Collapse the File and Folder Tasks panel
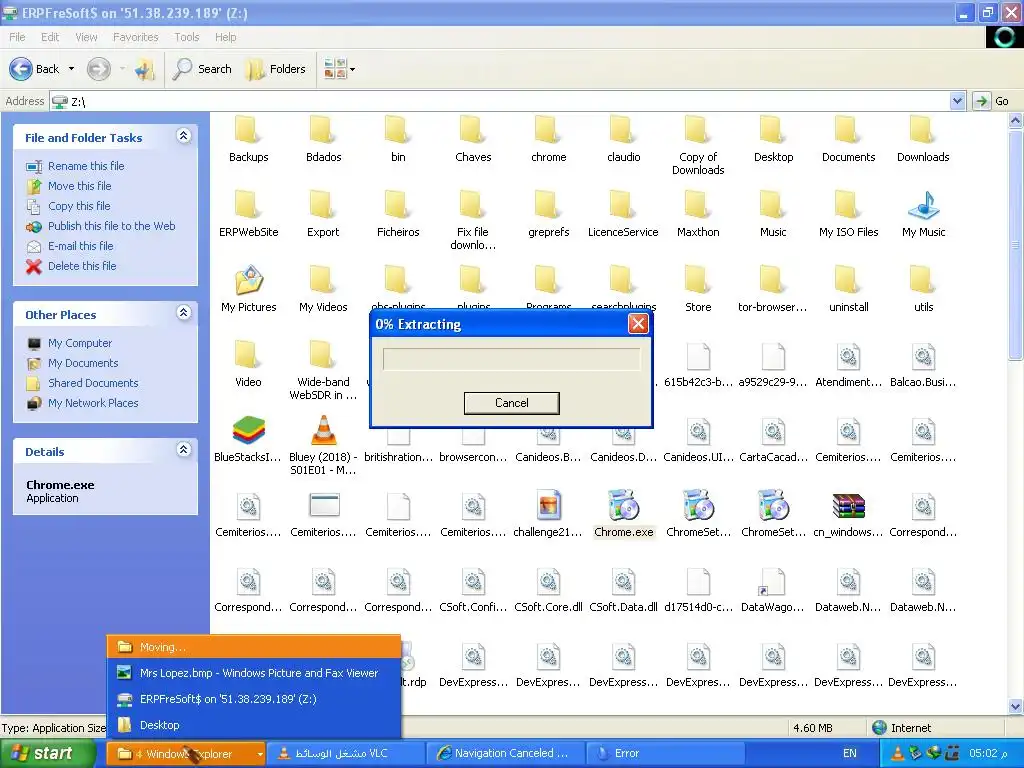The image size is (1024, 768). [184, 136]
